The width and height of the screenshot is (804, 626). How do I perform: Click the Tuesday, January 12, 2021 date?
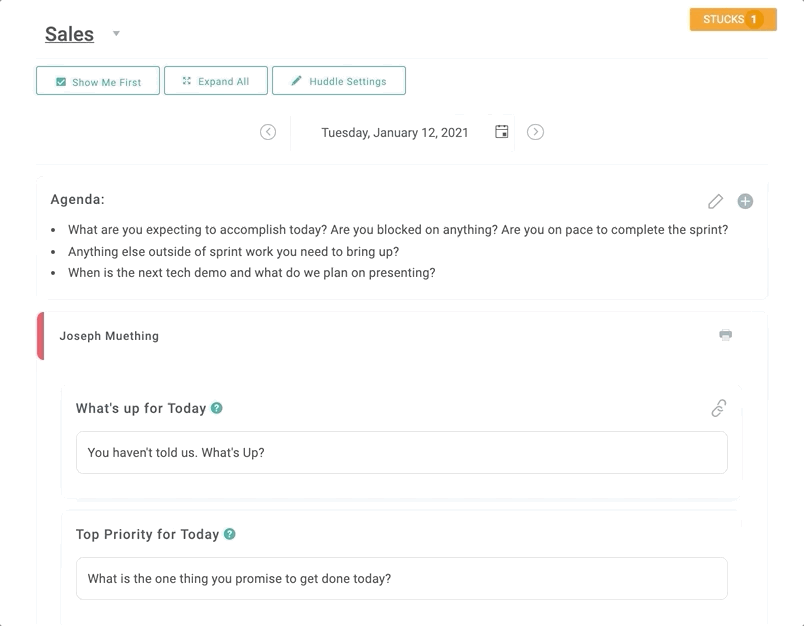395,132
